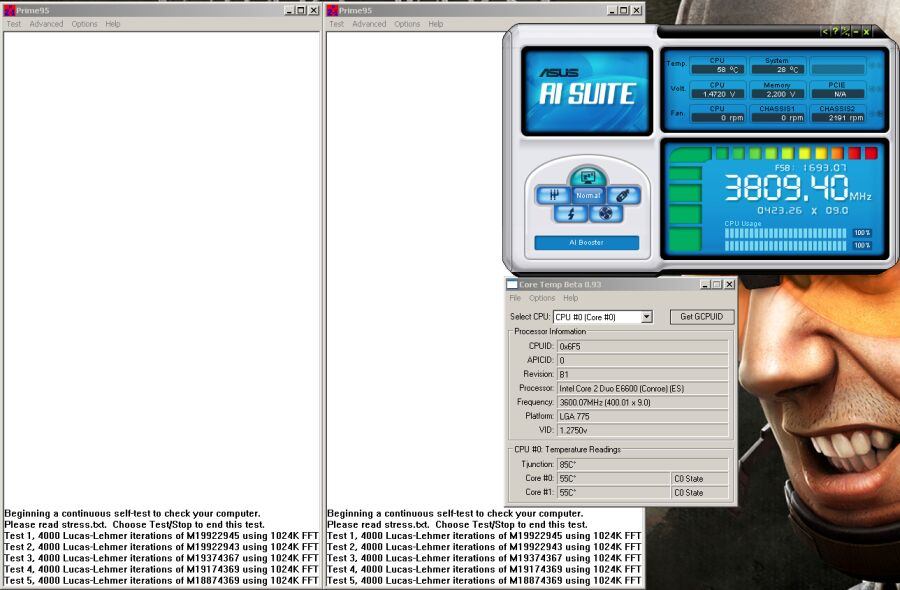The height and width of the screenshot is (590, 900).
Task: Click the Processor field Intel Core 2 Duo E6600
Action: [642, 389]
